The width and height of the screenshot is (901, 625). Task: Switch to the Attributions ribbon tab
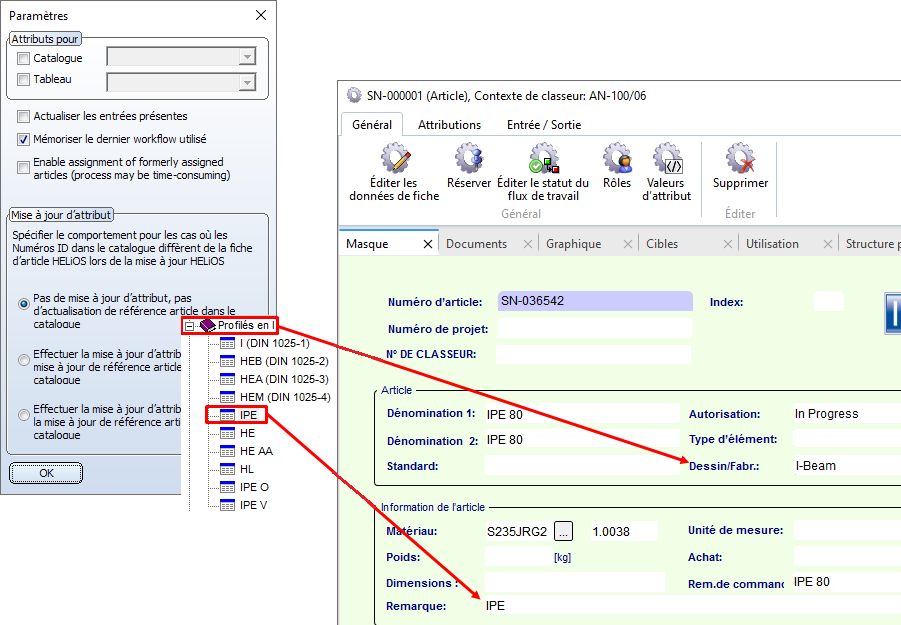point(449,125)
